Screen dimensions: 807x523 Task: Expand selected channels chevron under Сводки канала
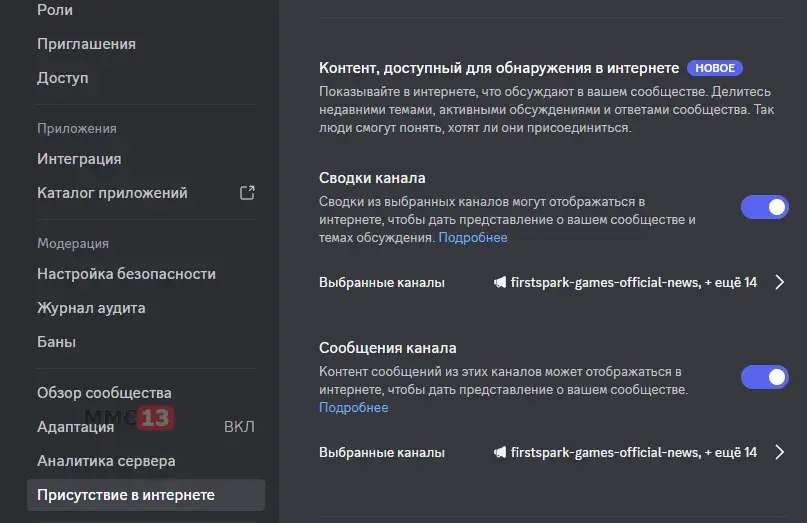click(x=780, y=282)
